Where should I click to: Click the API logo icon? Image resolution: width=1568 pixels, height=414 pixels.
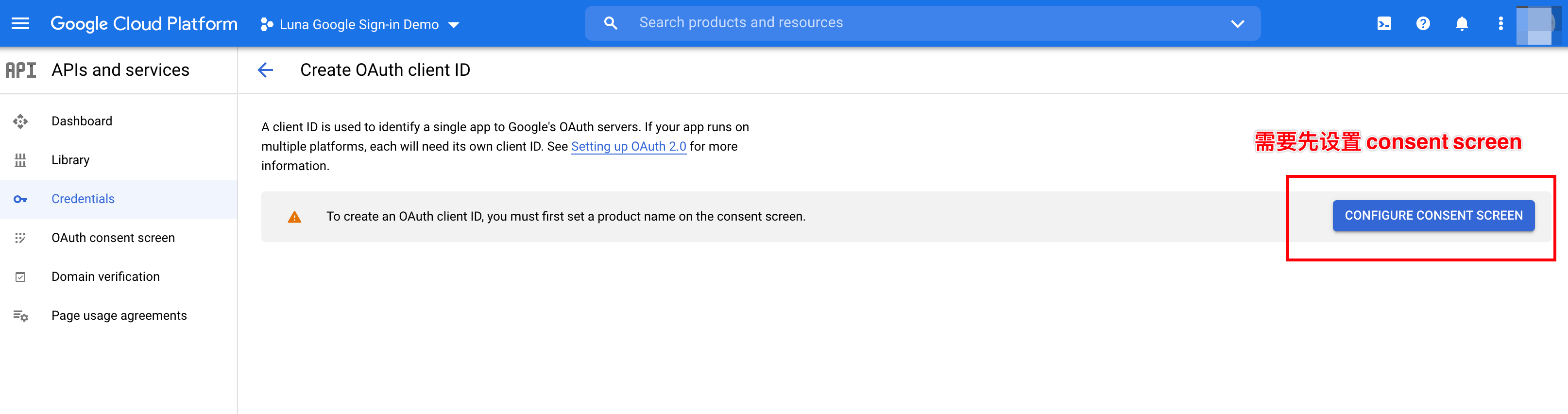[21, 70]
